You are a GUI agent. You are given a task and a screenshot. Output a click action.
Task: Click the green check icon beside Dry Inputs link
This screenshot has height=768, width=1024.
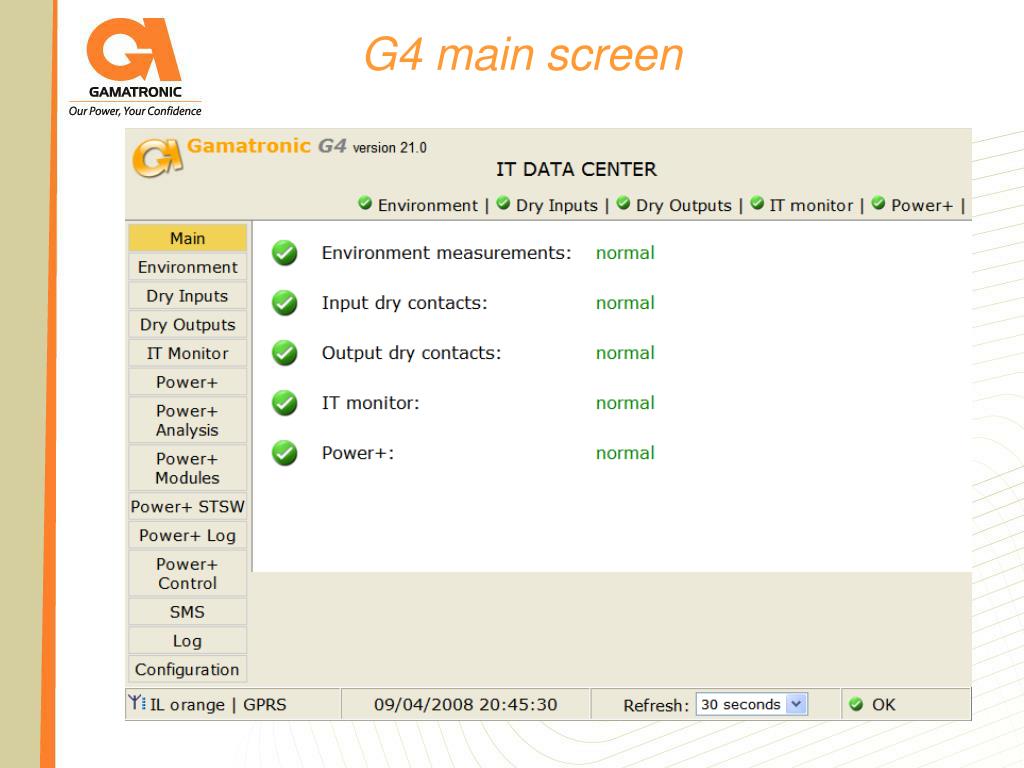503,203
